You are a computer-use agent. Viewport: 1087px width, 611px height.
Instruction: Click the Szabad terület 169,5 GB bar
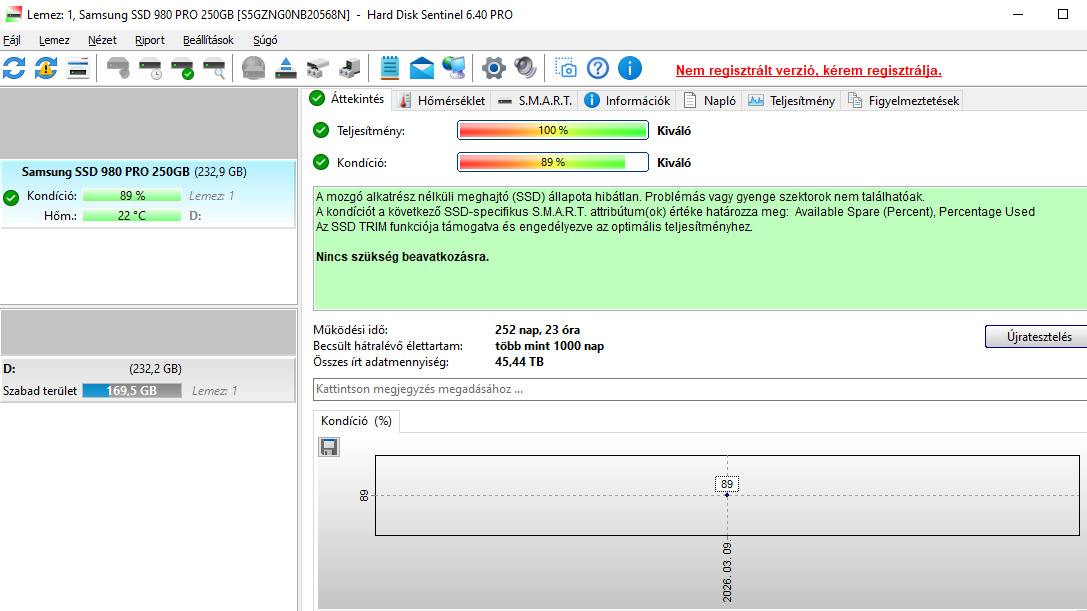coord(132,390)
